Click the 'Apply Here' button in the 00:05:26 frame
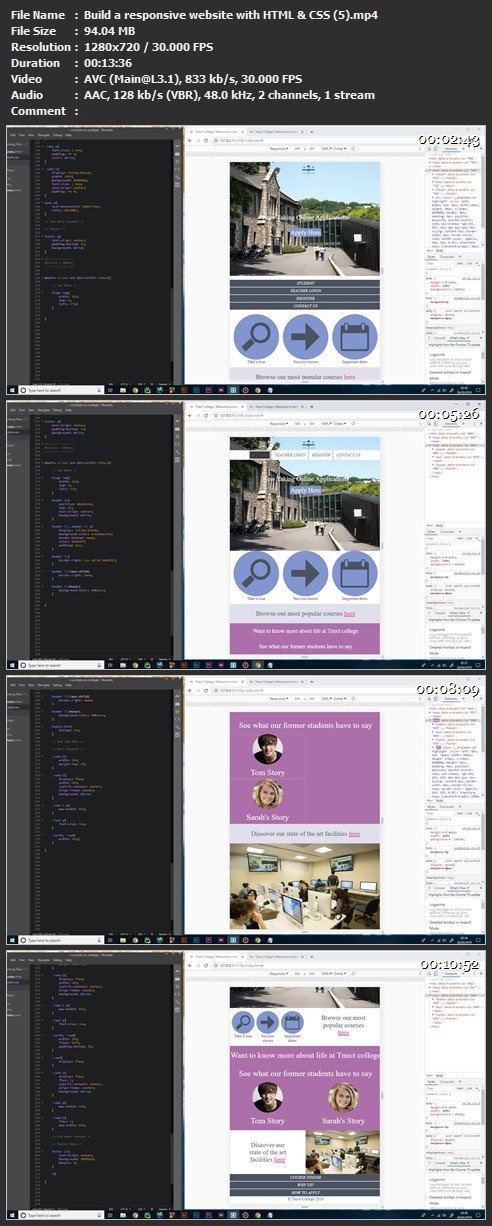Viewport: 492px width, 1226px height. (306, 491)
